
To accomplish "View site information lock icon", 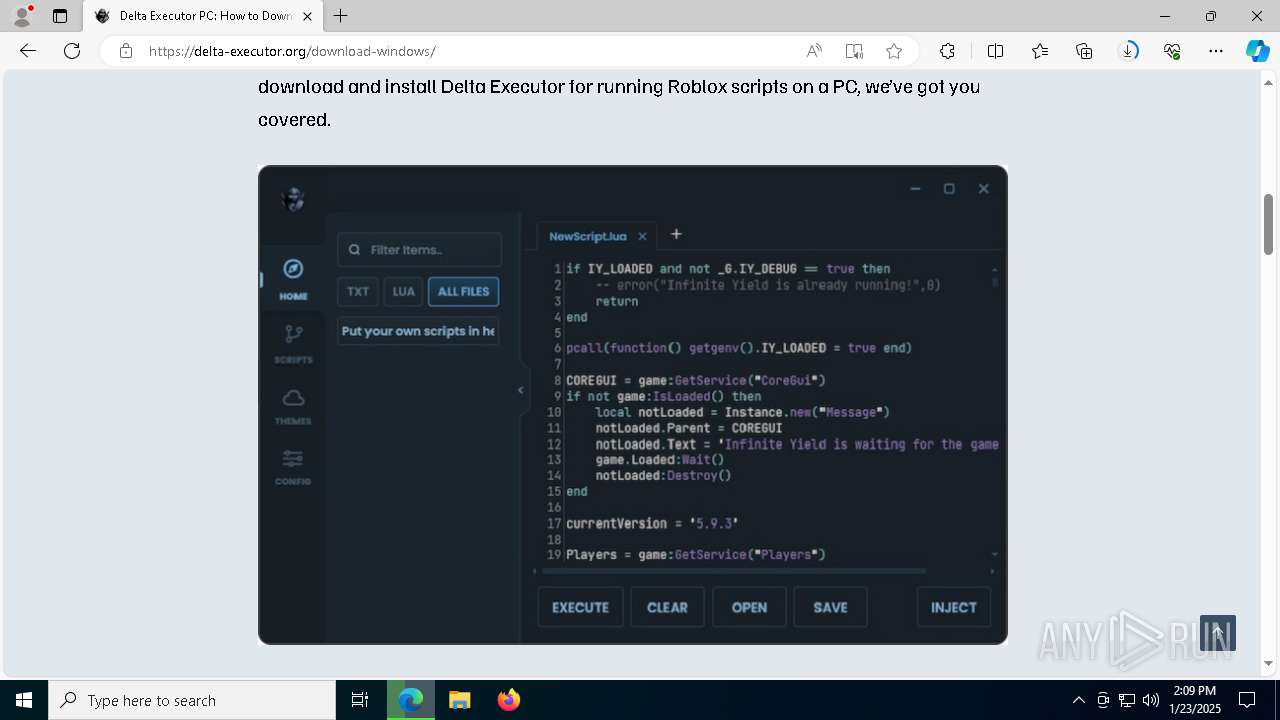I will coord(126,51).
